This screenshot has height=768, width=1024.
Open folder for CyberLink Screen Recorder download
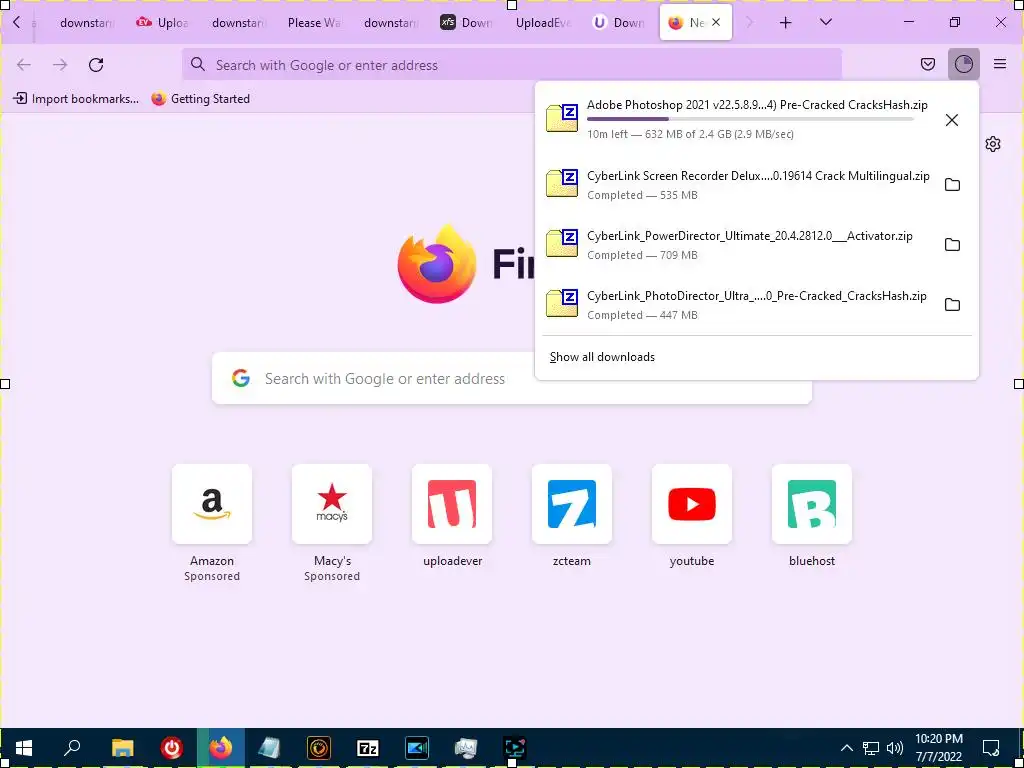(952, 185)
